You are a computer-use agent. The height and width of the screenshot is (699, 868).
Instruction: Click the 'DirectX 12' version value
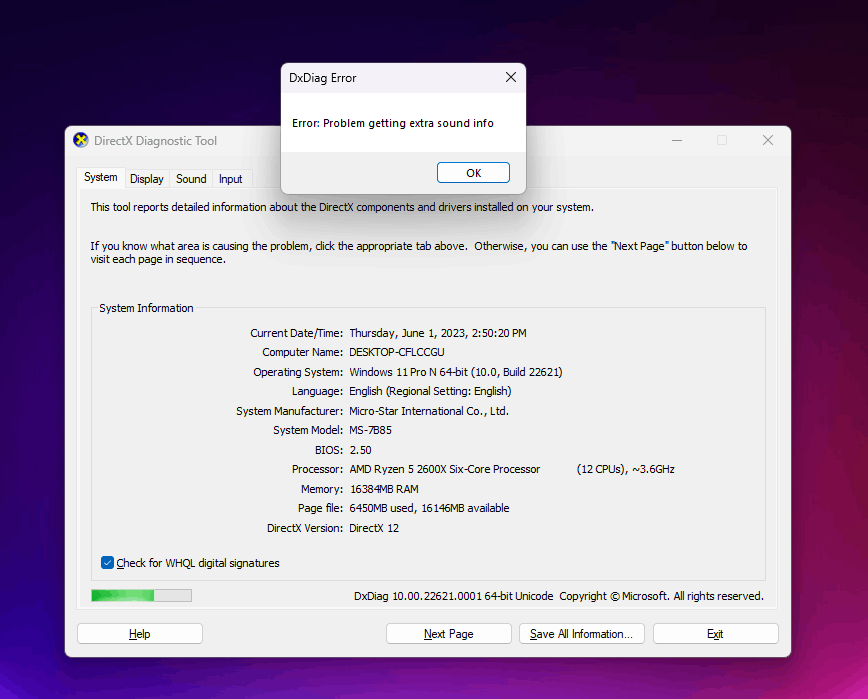click(374, 528)
